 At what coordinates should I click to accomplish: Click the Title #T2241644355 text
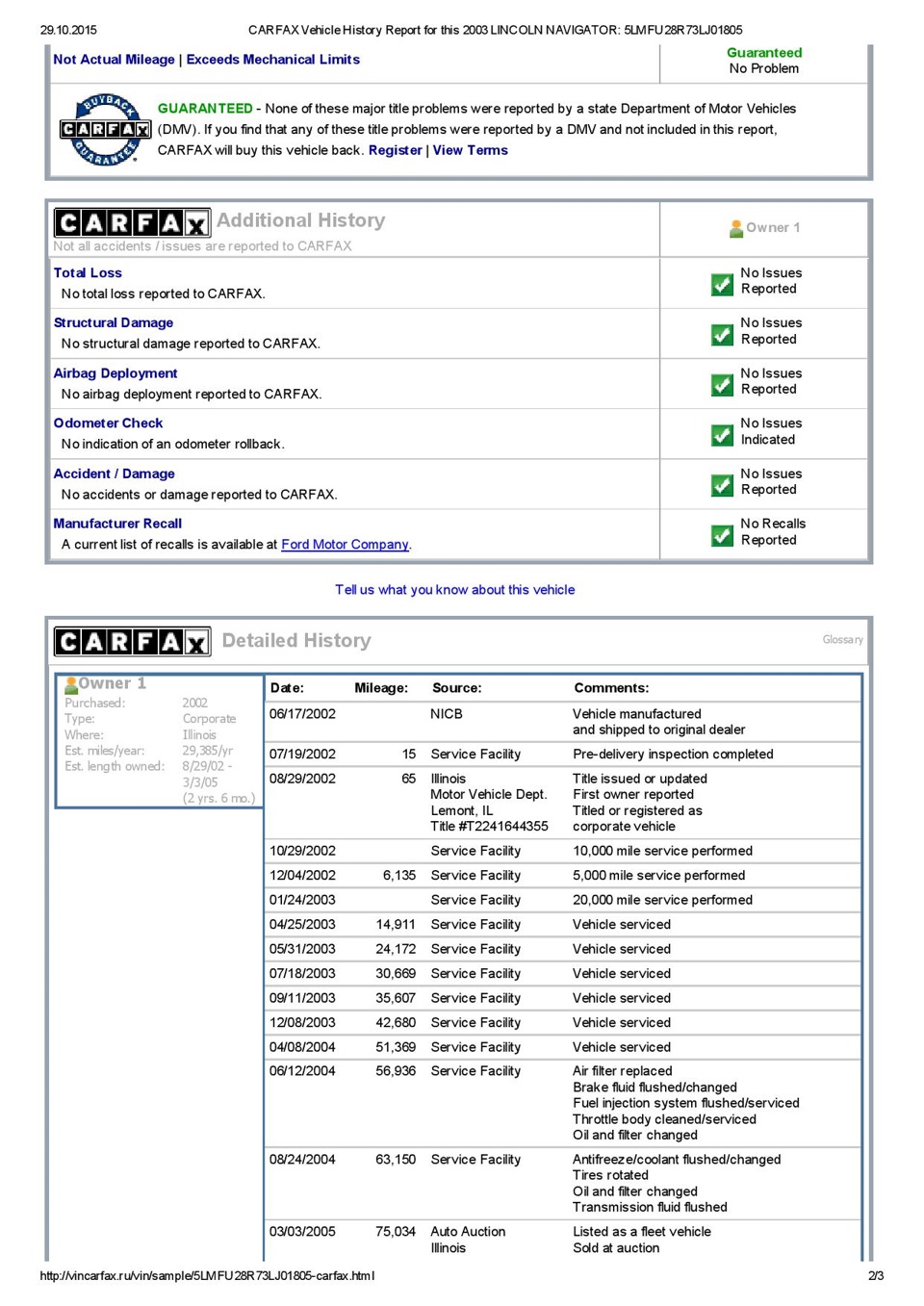click(x=489, y=827)
